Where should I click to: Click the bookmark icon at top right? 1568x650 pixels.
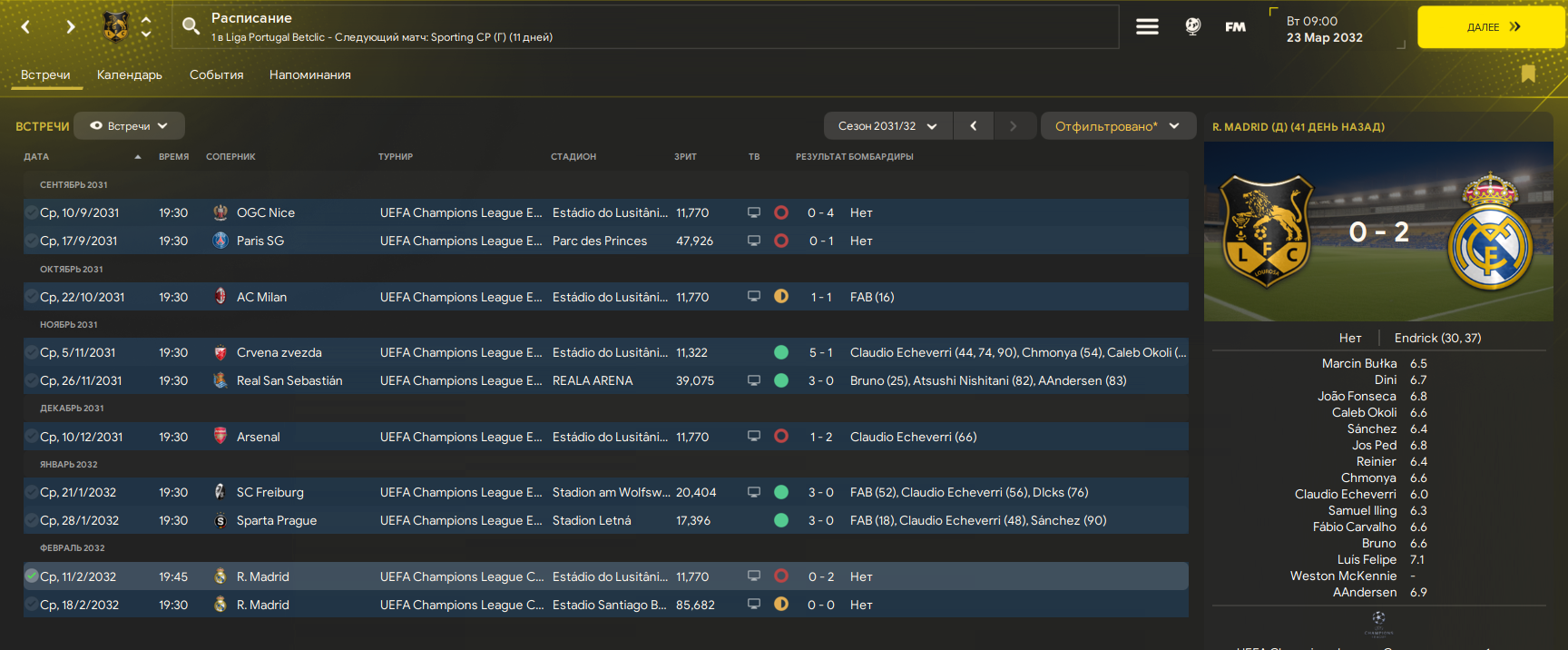[x=1528, y=74]
